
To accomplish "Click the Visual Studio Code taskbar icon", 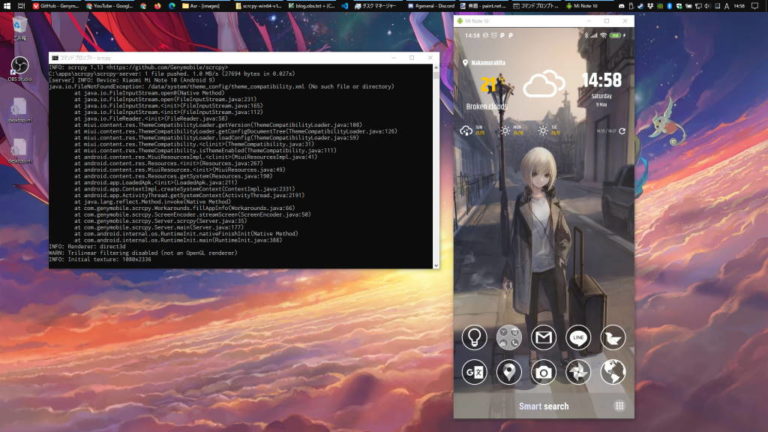I will 345,6.
